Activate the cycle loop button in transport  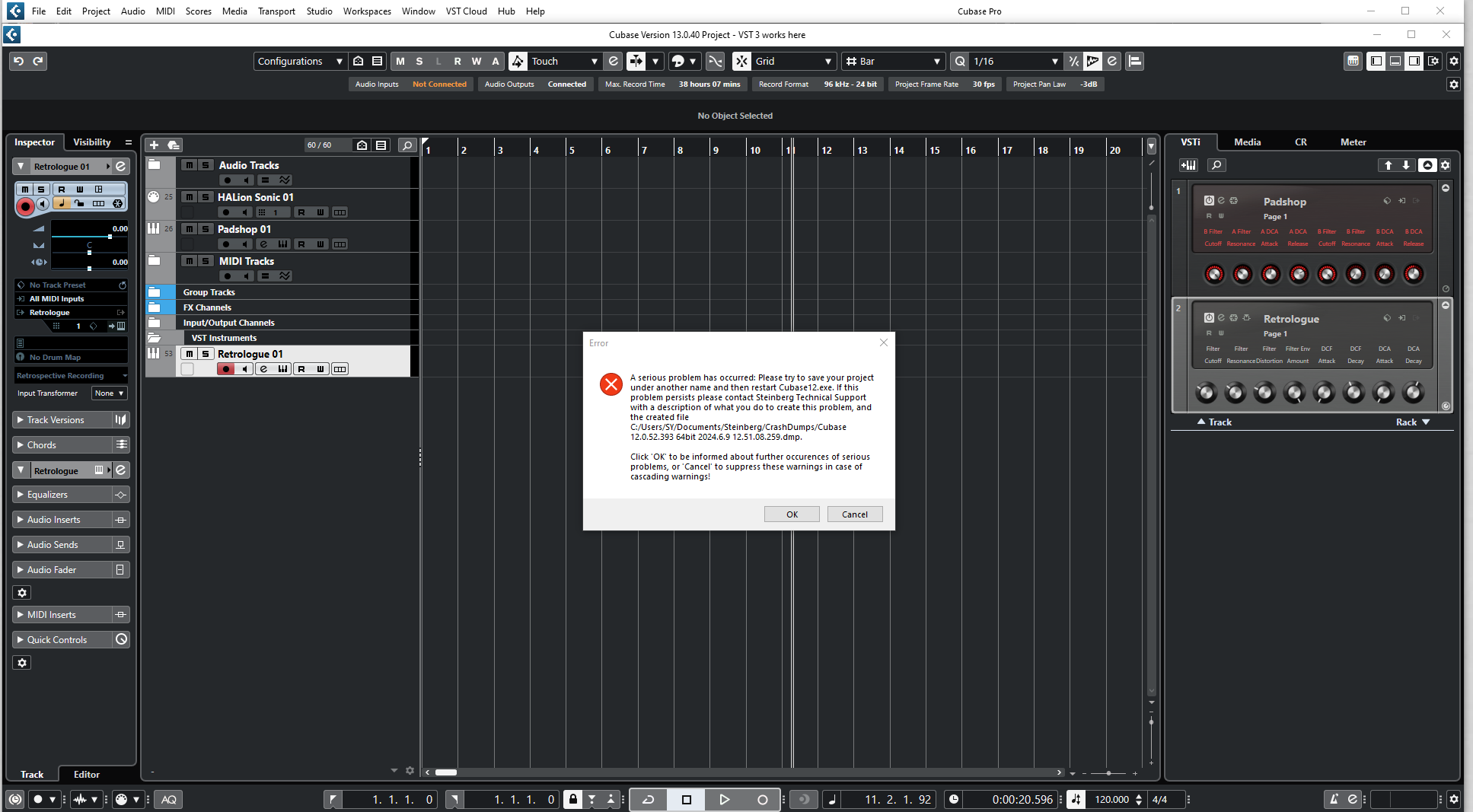point(649,799)
